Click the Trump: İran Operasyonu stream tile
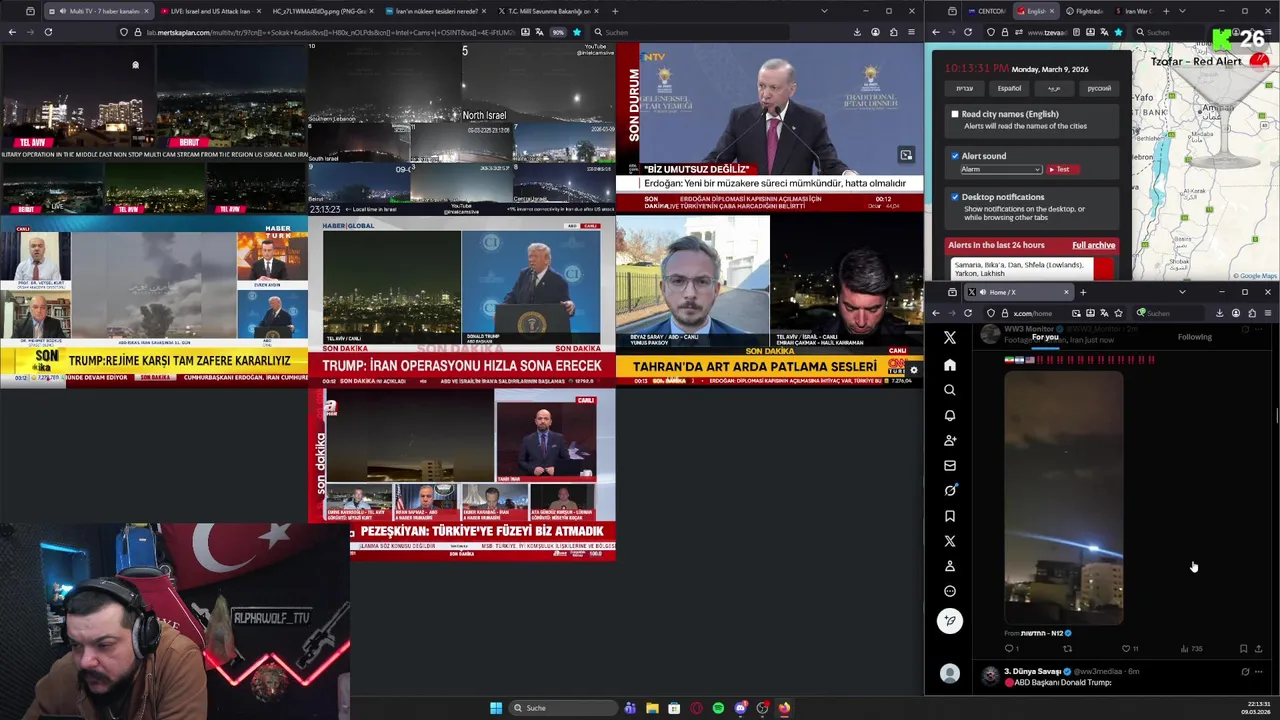Viewport: 1280px width, 720px height. (462, 301)
